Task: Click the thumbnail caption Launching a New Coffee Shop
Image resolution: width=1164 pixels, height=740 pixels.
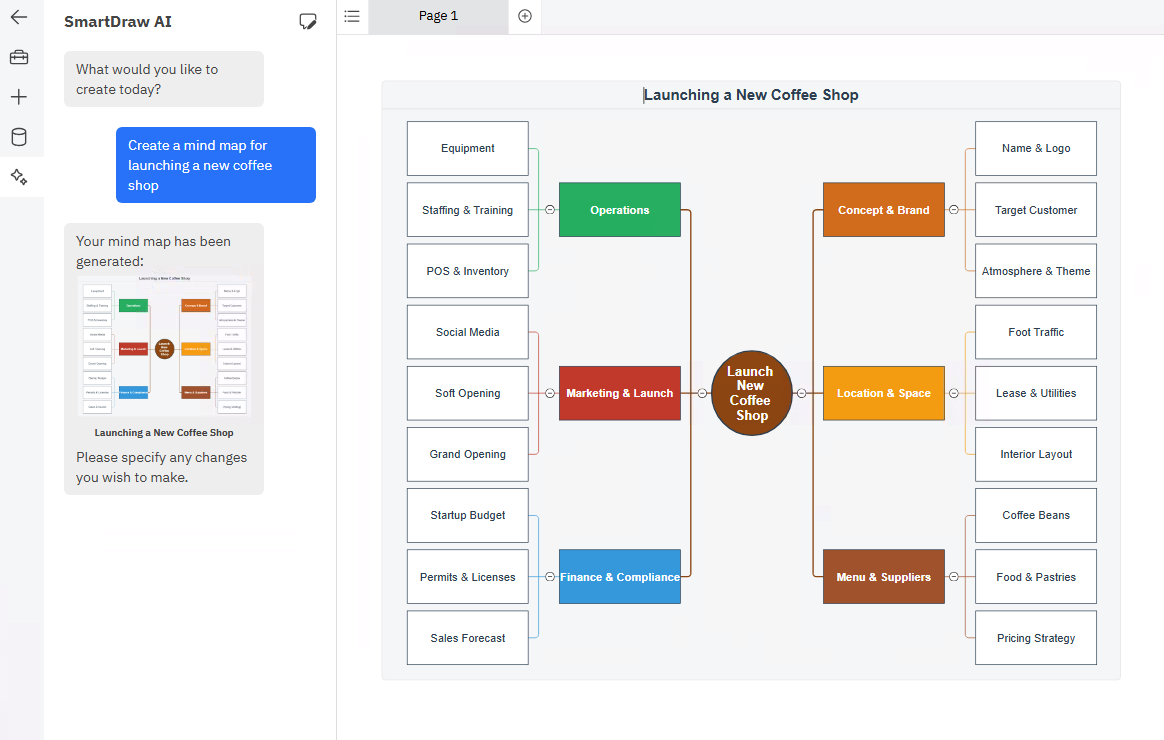Action: click(164, 433)
